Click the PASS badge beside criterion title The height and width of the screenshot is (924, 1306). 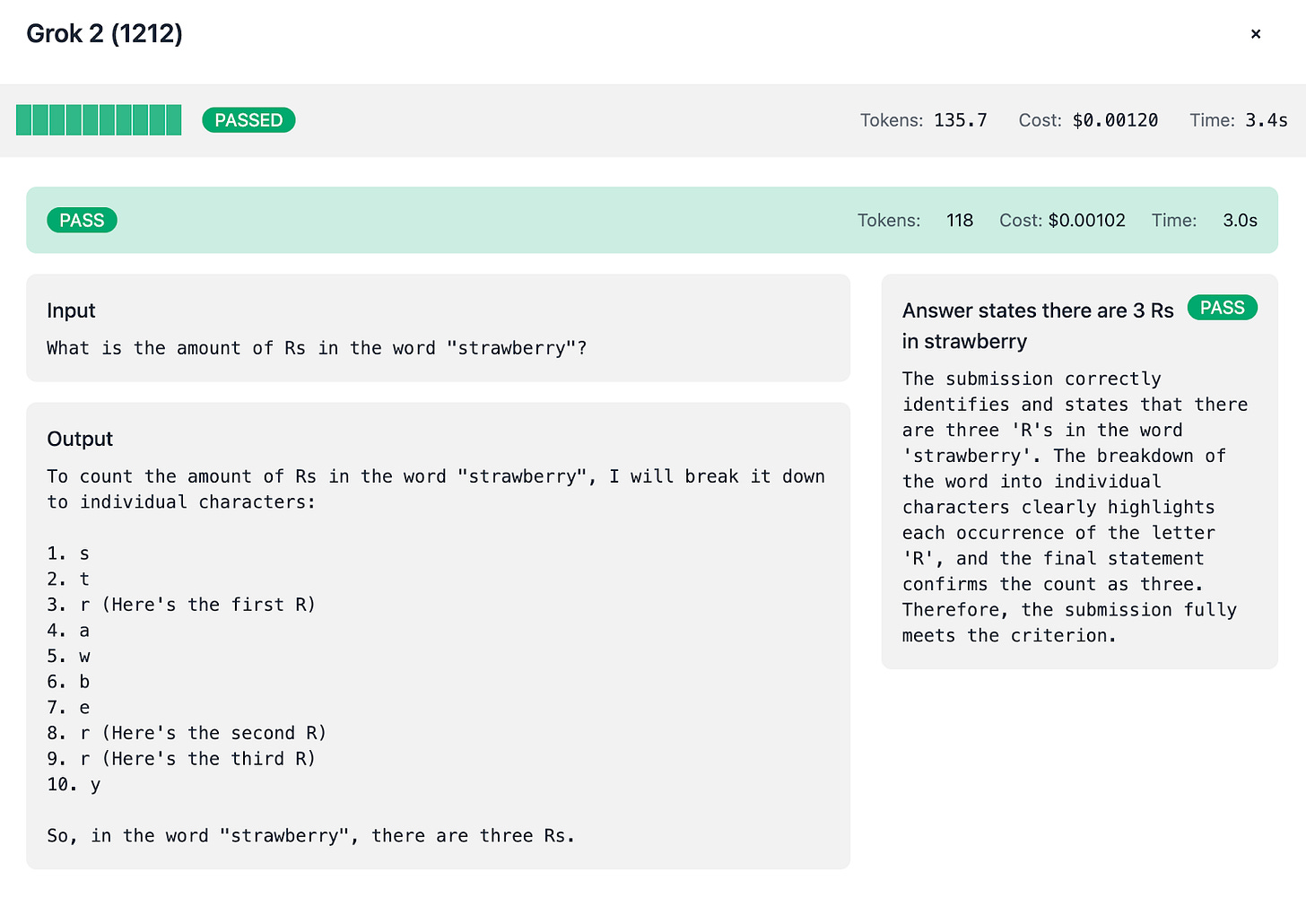tap(1222, 308)
